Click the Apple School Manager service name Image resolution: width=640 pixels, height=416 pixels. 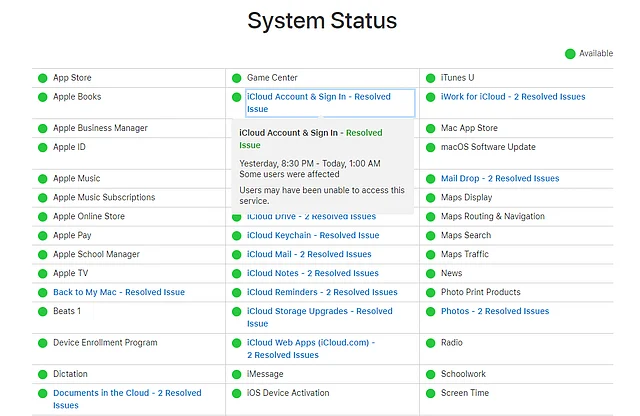click(96, 254)
